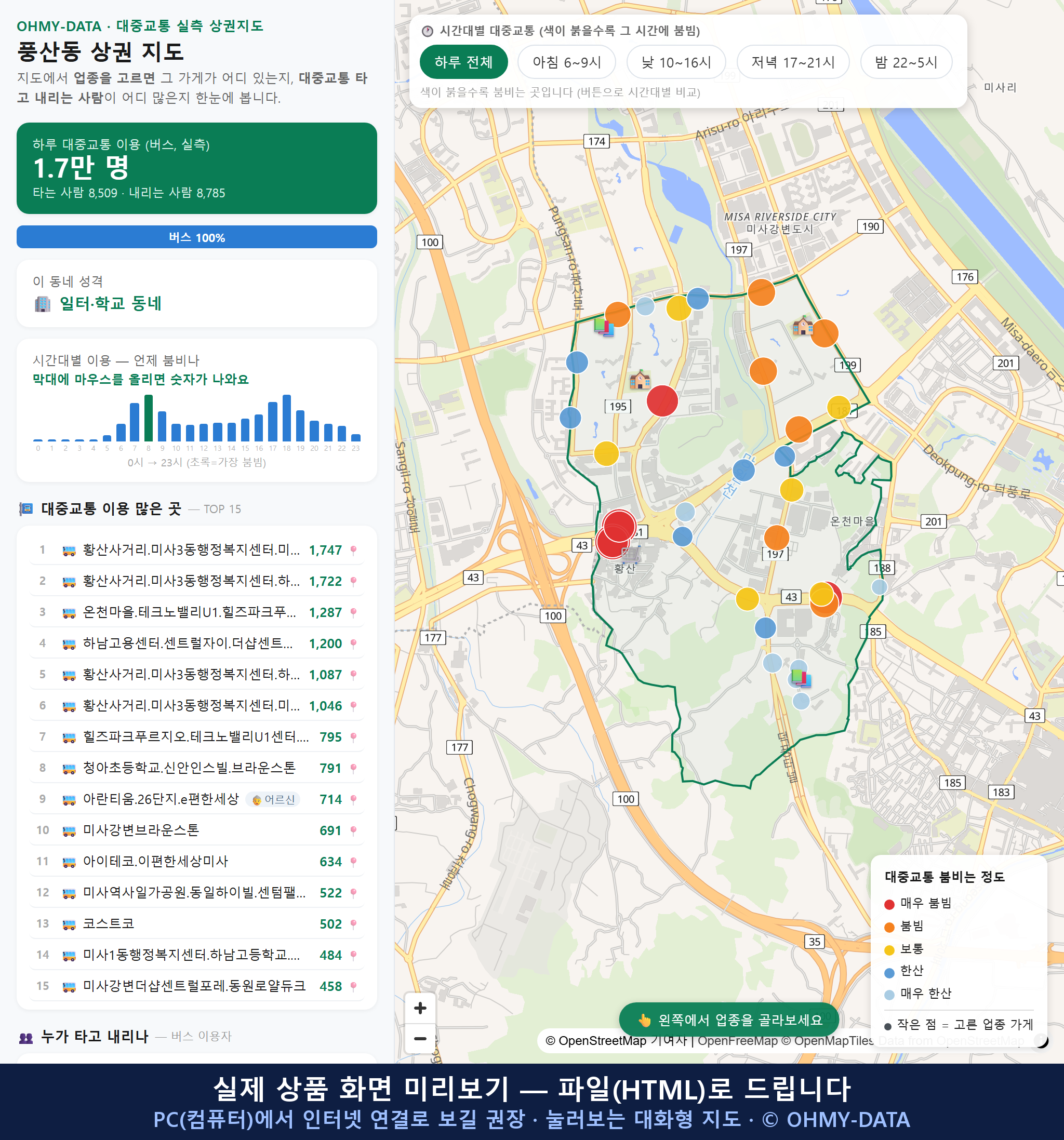Click the 보통 yellow legend dot
Image resolution: width=1064 pixels, height=1140 pixels.
point(889,950)
